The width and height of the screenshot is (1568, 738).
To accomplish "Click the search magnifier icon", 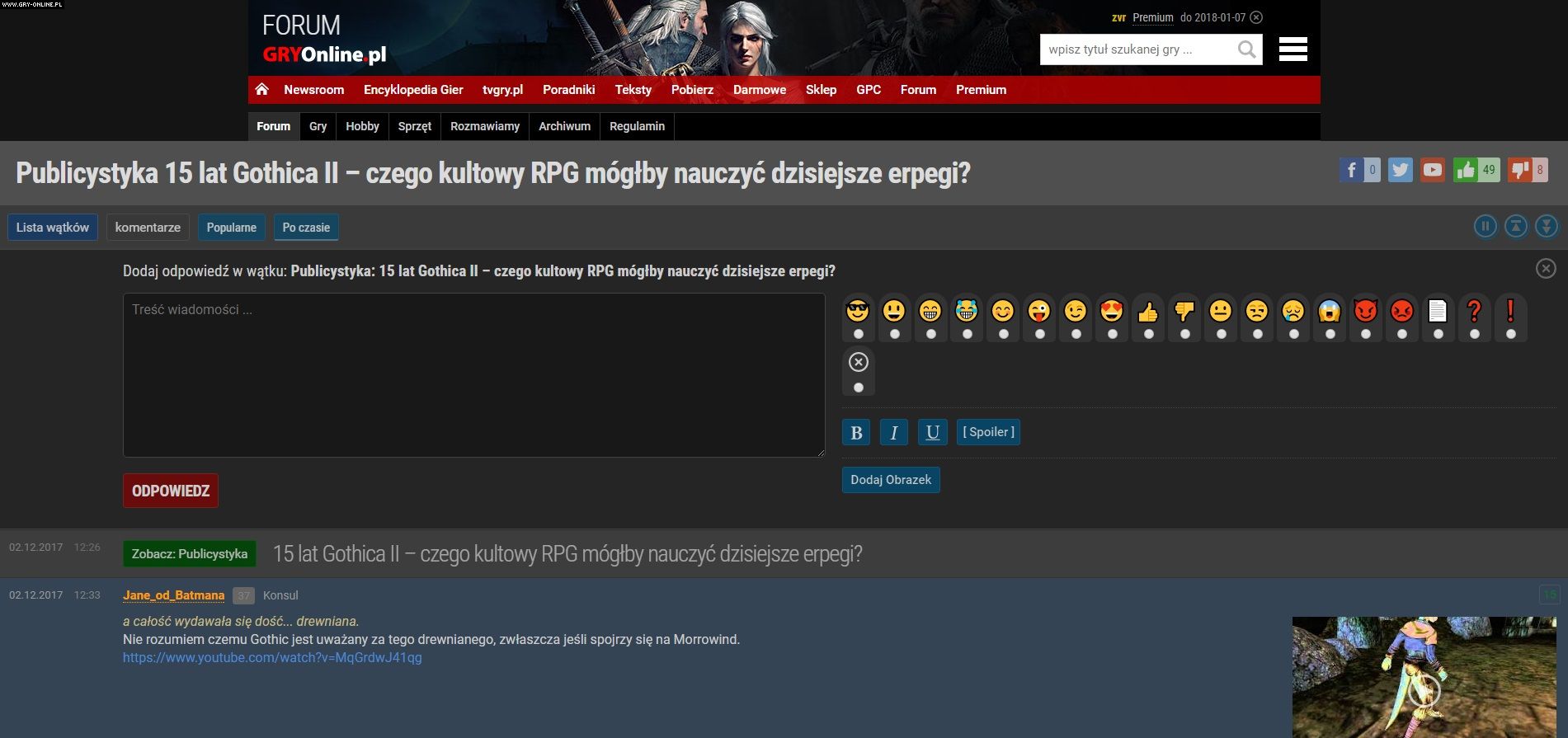I will point(1246,49).
